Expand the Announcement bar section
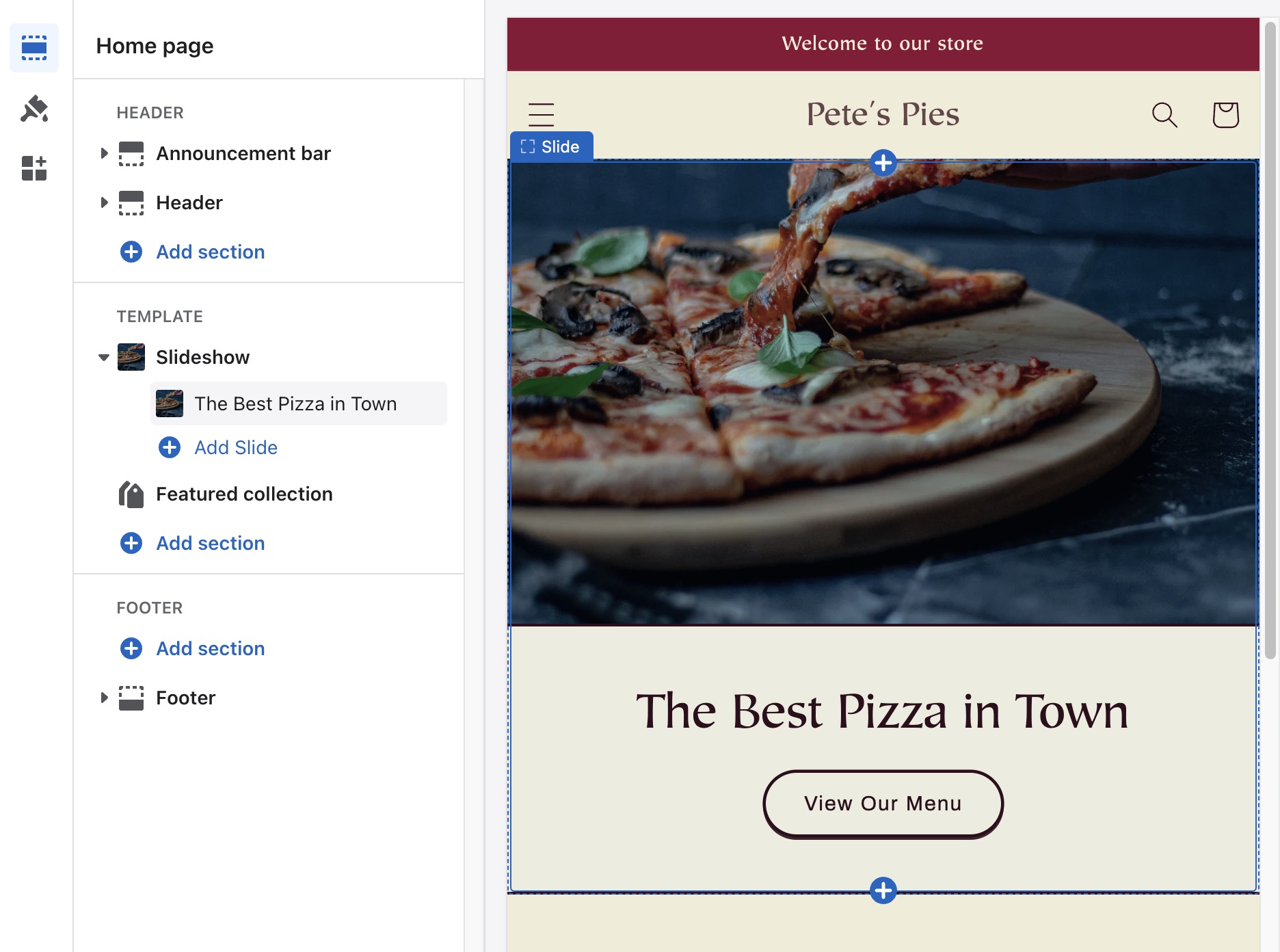This screenshot has width=1280, height=952. [104, 153]
